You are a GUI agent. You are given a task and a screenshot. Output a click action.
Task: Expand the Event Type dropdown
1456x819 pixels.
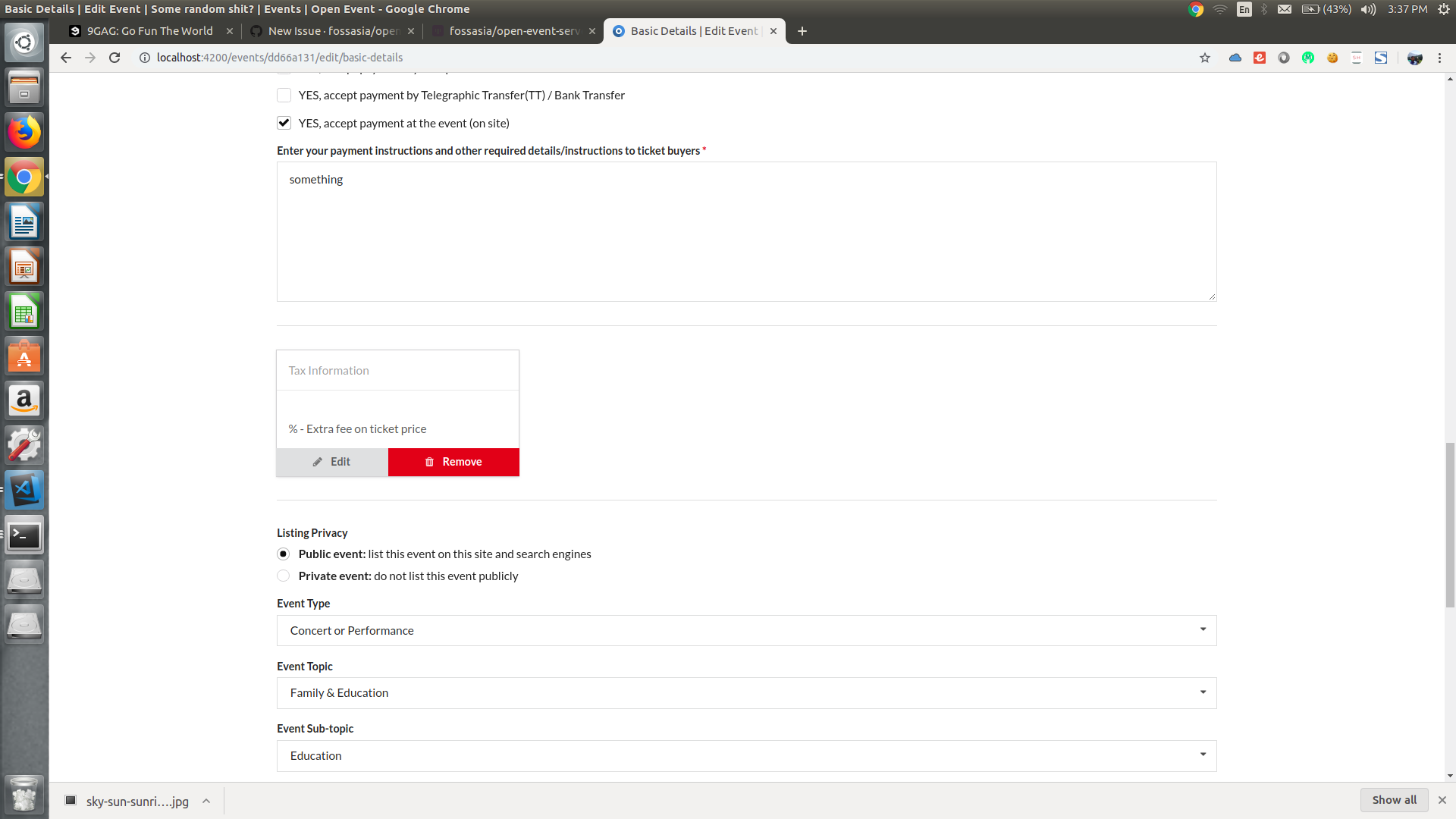tap(746, 630)
